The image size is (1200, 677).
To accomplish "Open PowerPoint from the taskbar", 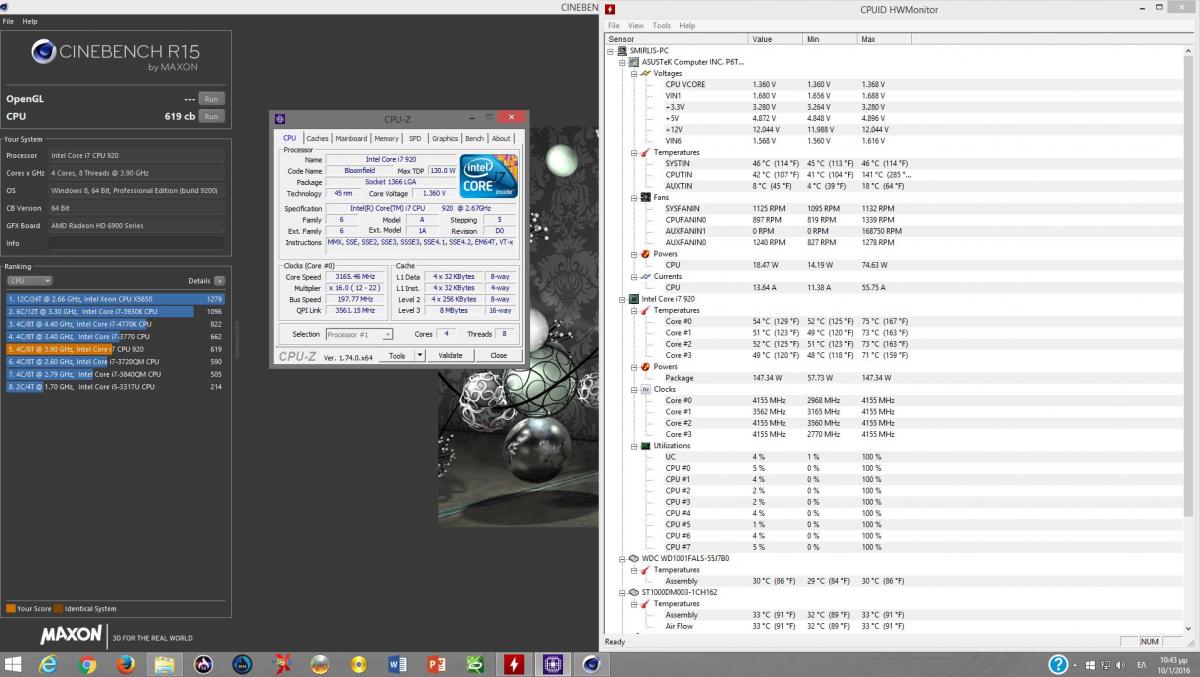I will [x=436, y=663].
